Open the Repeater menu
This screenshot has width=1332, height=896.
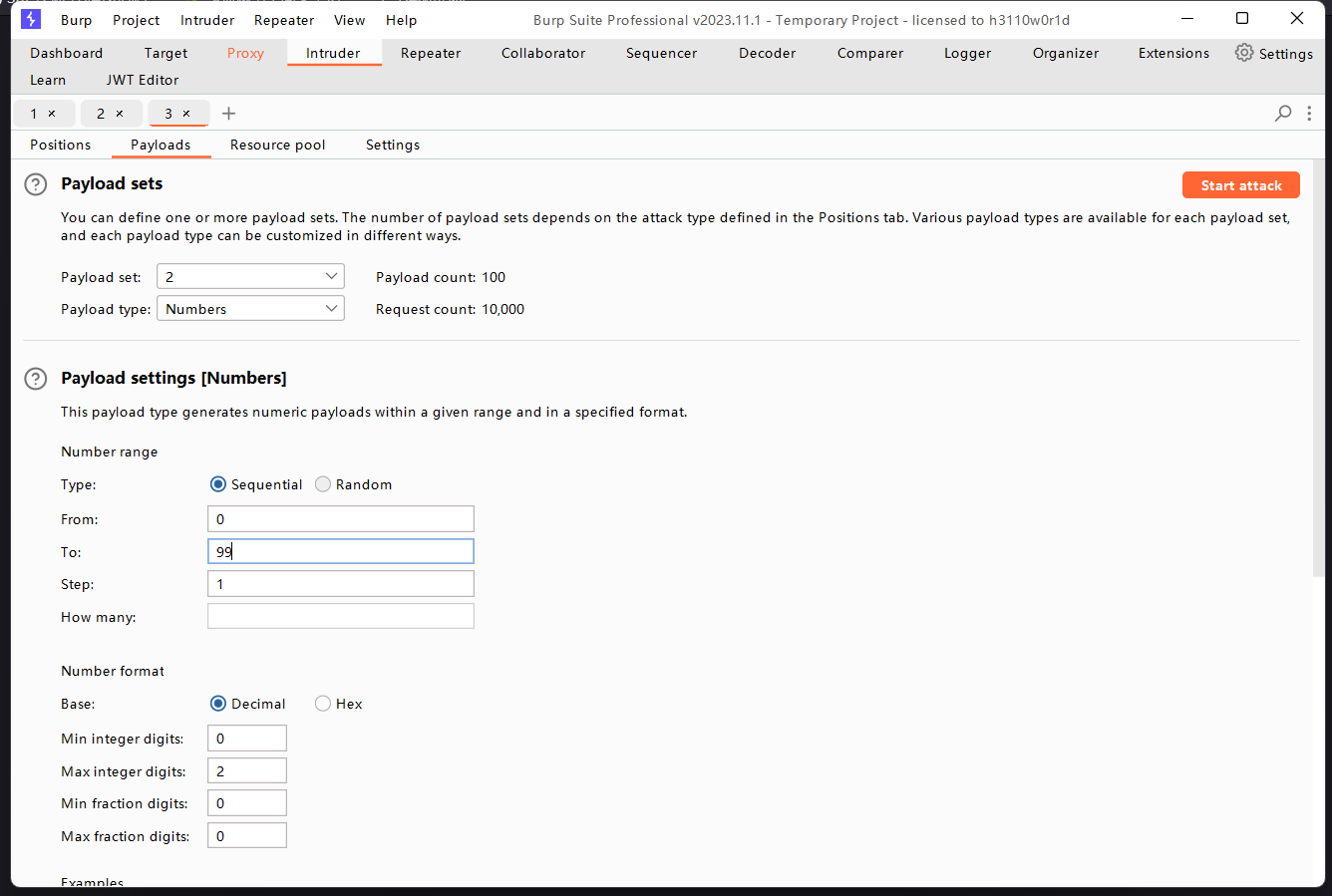click(284, 20)
